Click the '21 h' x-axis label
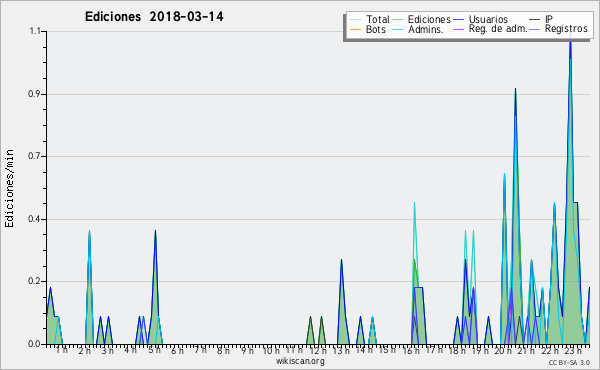The width and height of the screenshot is (600, 370). click(527, 351)
